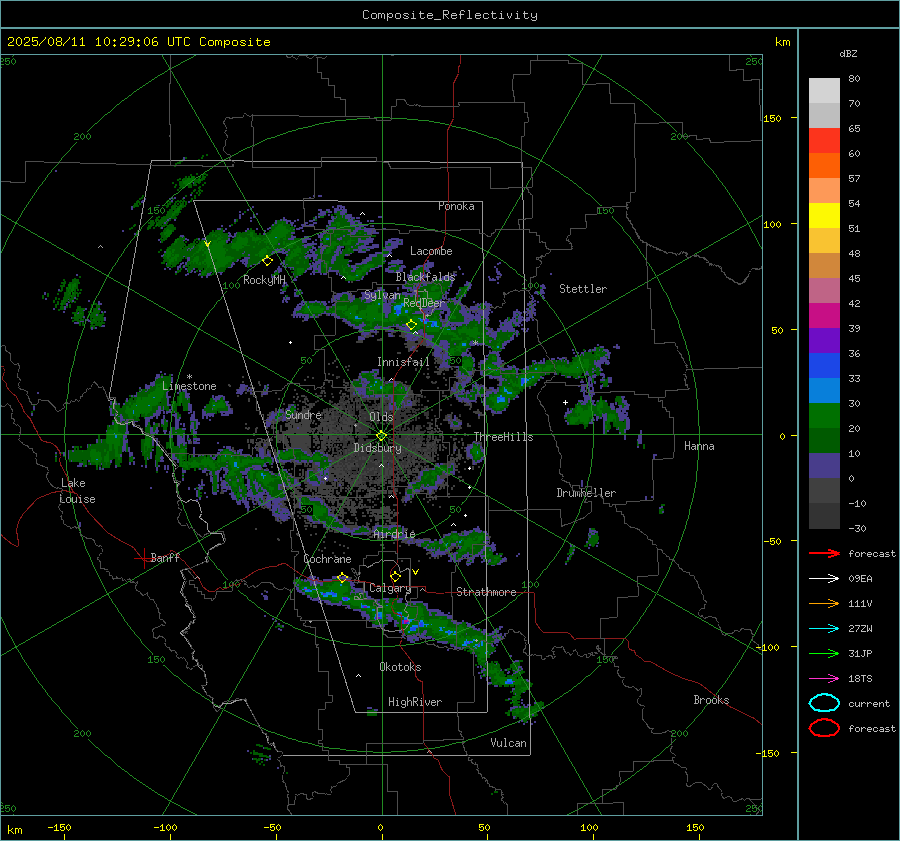The height and width of the screenshot is (841, 900).
Task: Click the cyan 'current' ellipse legend icon
Action: point(824,703)
